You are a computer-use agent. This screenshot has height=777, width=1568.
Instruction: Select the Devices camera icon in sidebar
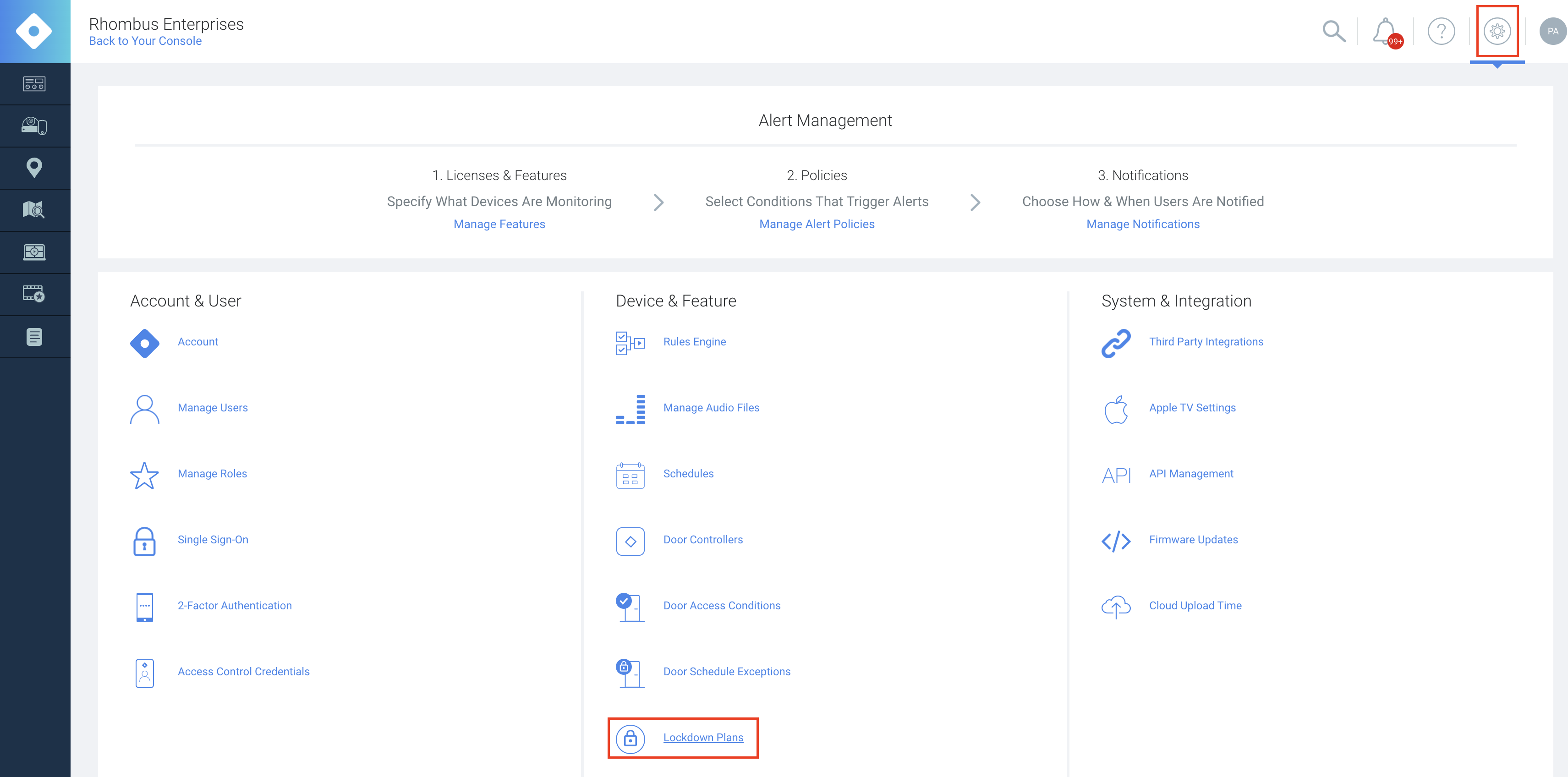tap(35, 126)
